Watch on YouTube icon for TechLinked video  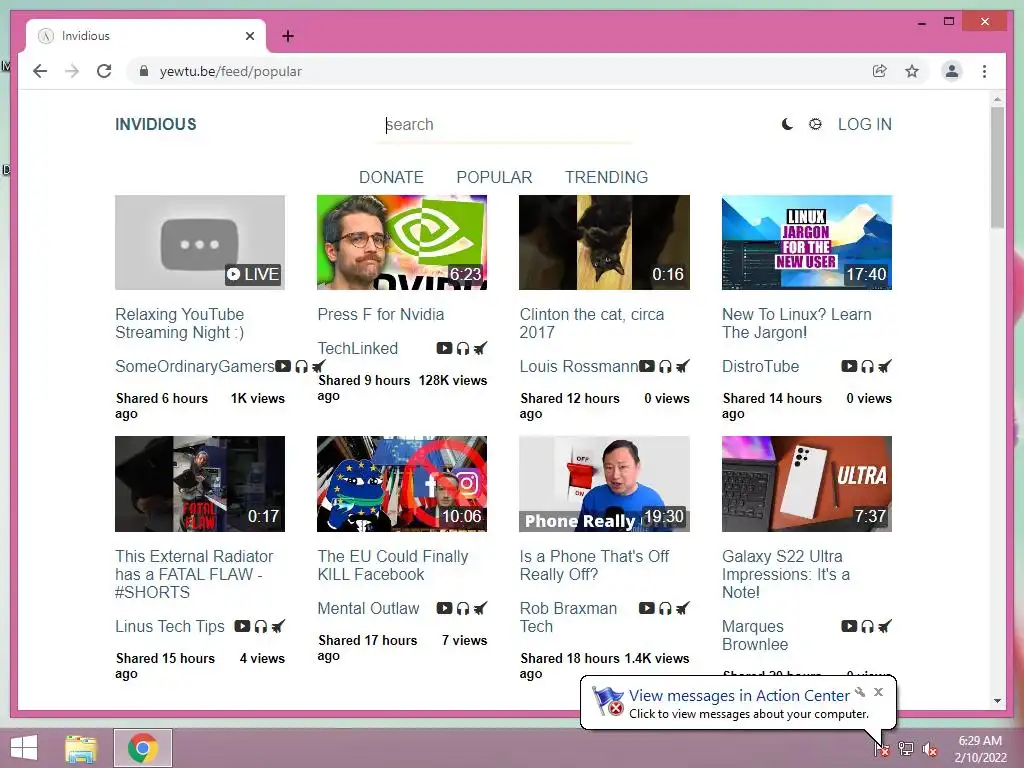click(444, 348)
